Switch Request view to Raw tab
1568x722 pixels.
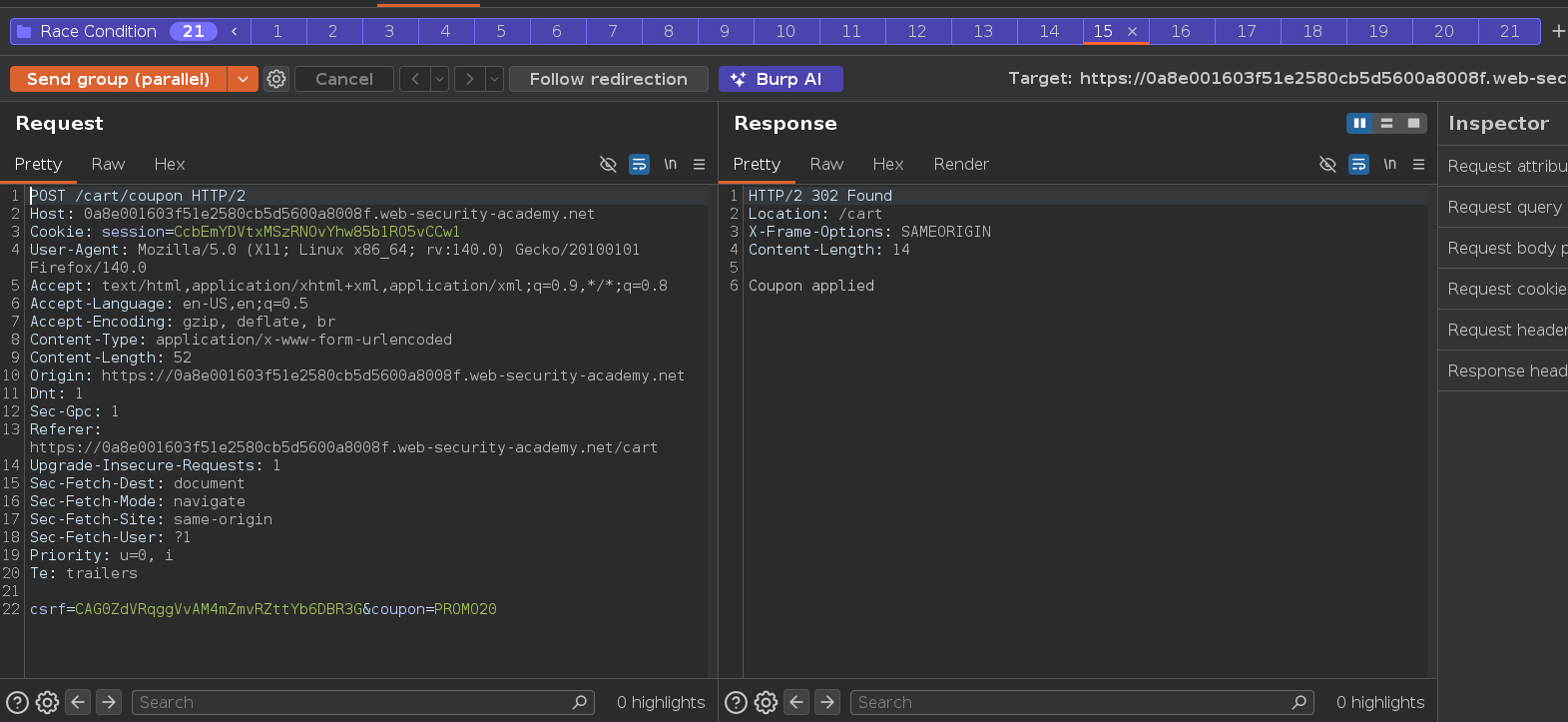click(108, 164)
